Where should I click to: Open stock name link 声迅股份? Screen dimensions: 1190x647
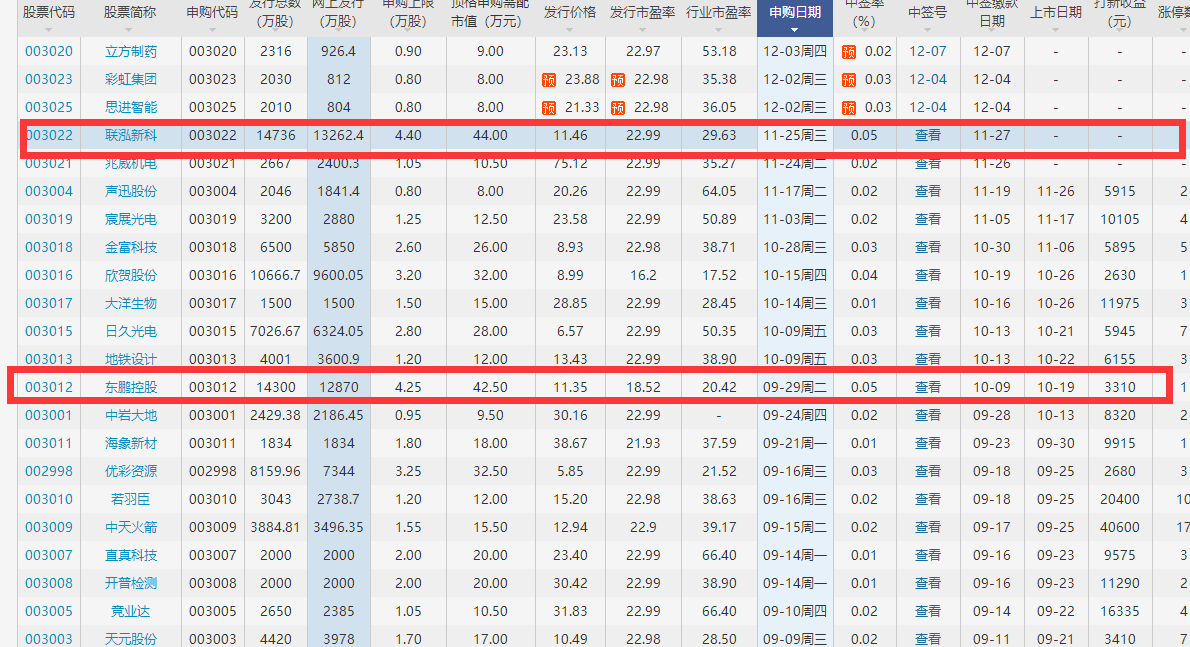[x=131, y=192]
